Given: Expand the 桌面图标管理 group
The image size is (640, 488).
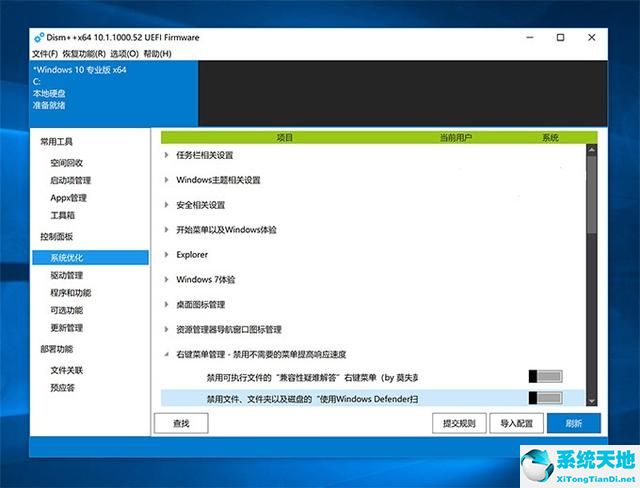Looking at the screenshot, I should pos(166,304).
